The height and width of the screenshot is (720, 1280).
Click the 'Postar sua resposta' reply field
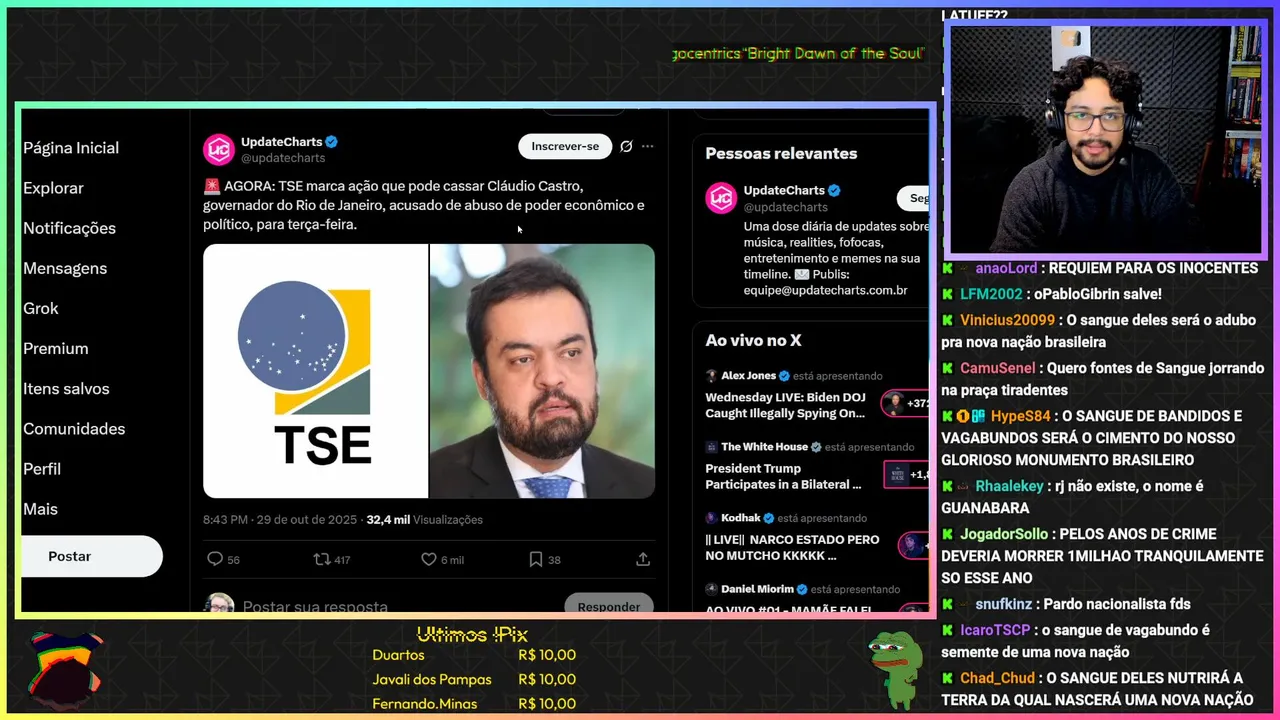[x=315, y=606]
